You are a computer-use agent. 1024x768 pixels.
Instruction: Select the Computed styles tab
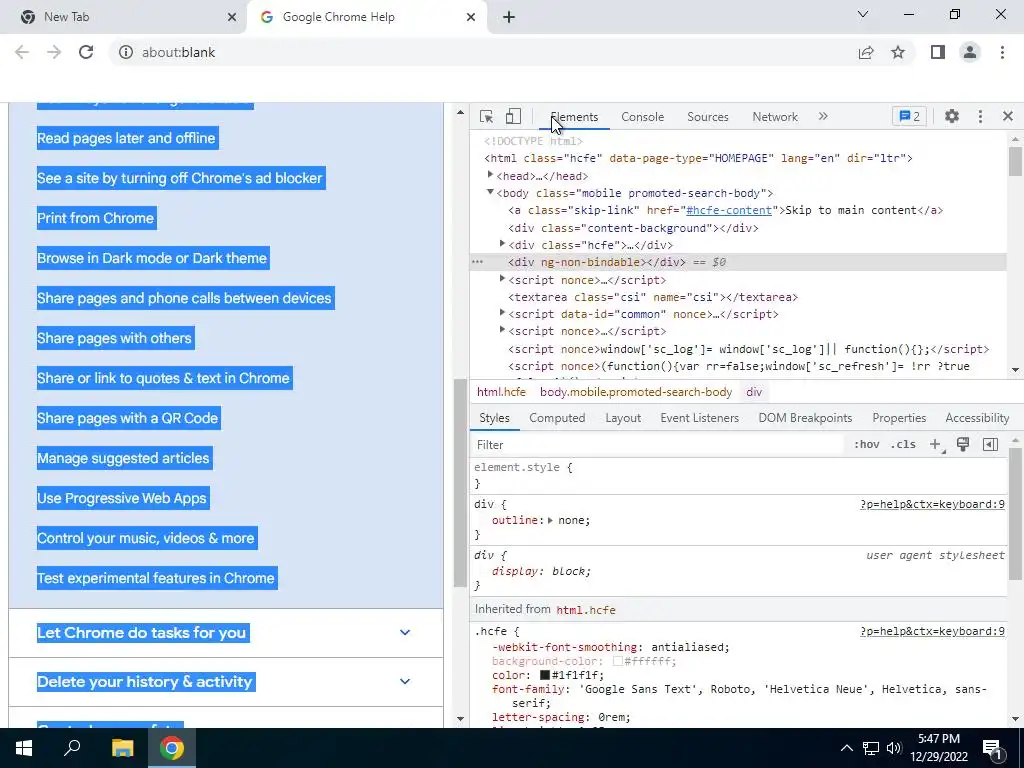[557, 418]
